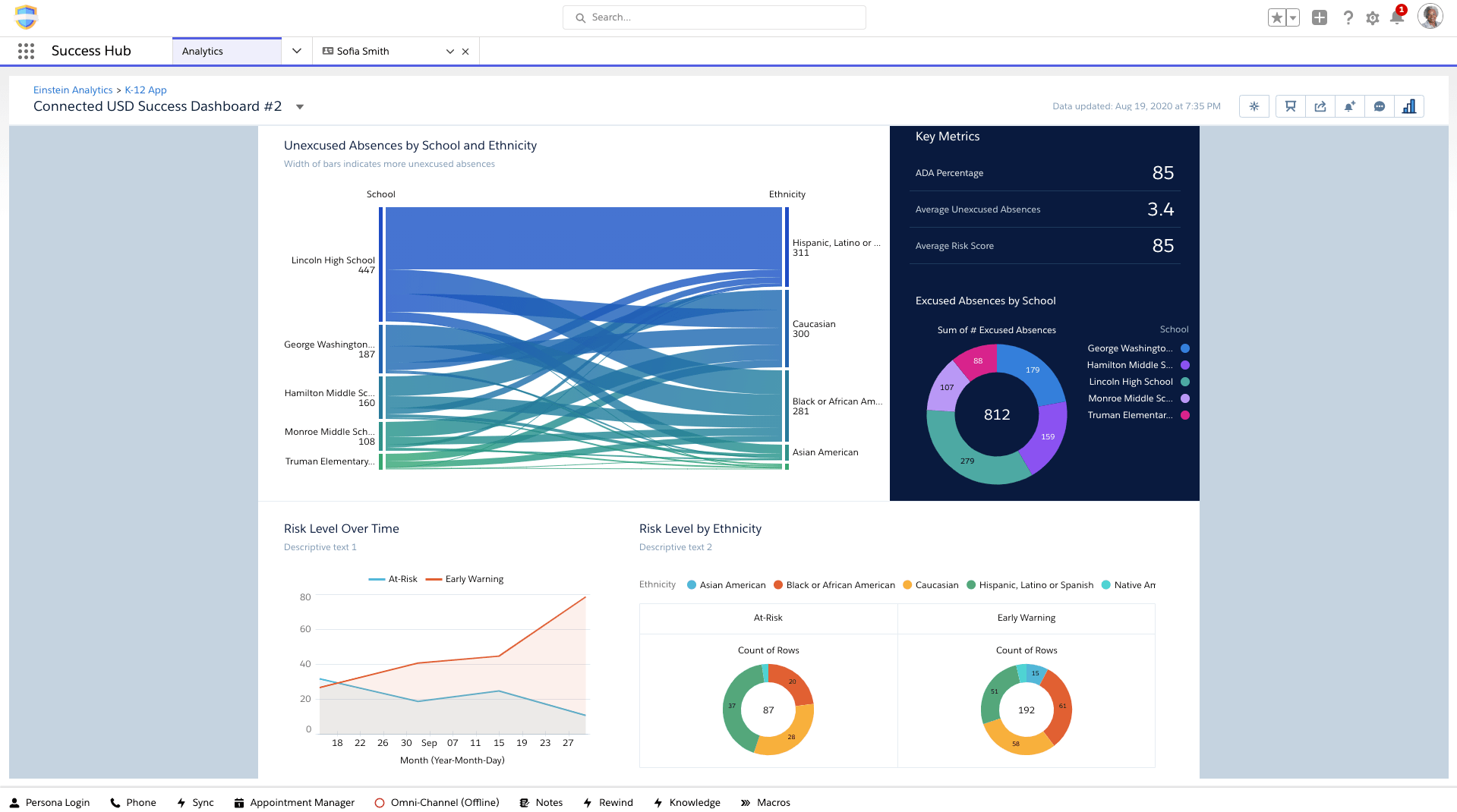Open the App Launcher grid icon
This screenshot has height=812, width=1457.
[x=26, y=51]
